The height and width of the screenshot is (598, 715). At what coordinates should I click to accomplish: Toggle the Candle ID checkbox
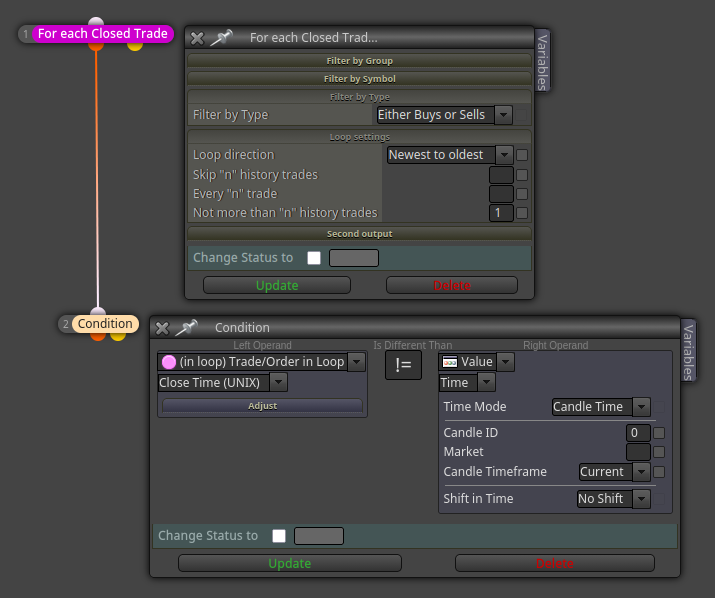[659, 433]
